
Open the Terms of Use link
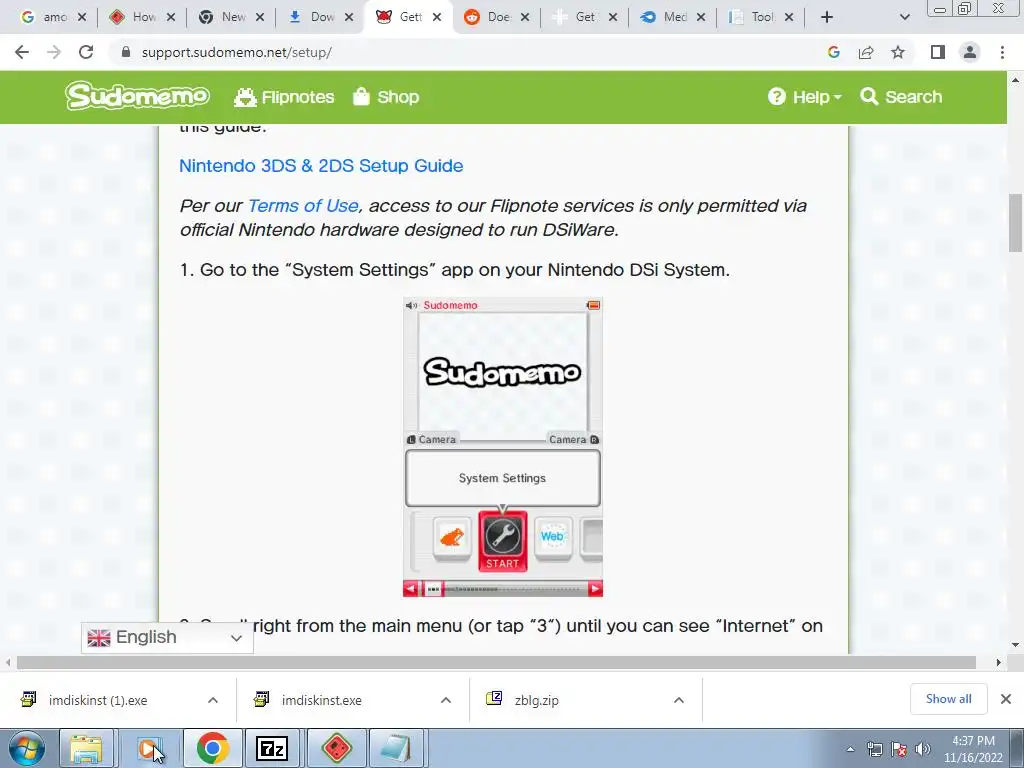pyautogui.click(x=303, y=206)
